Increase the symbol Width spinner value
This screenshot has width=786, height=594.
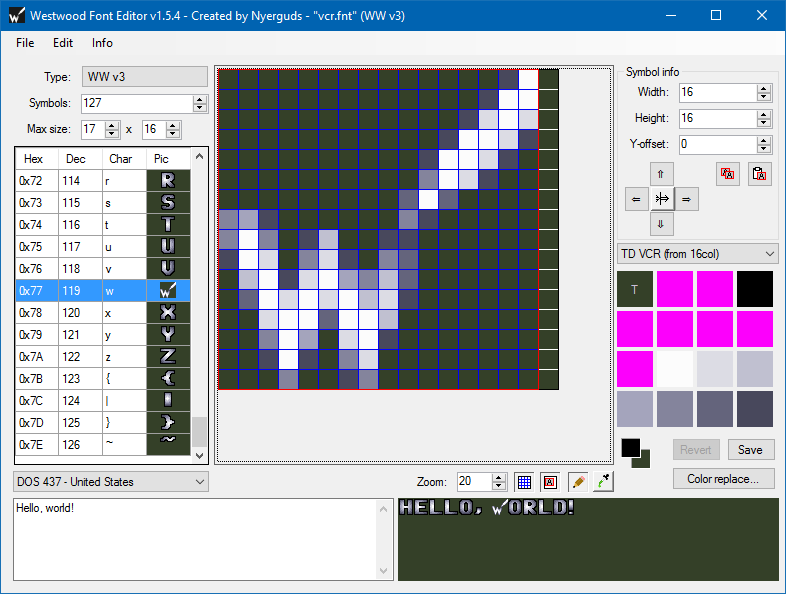click(763, 88)
